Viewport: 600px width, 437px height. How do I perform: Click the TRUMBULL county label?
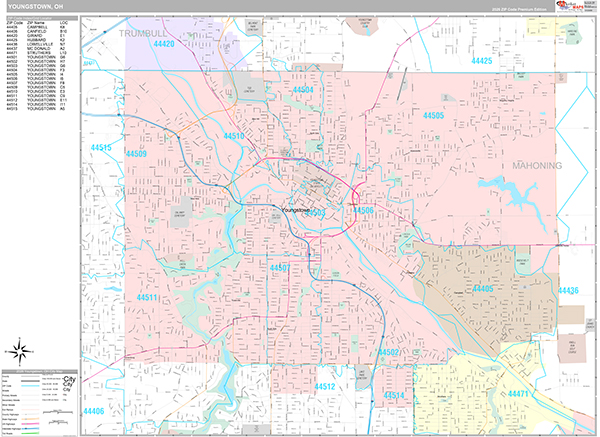[x=143, y=33]
